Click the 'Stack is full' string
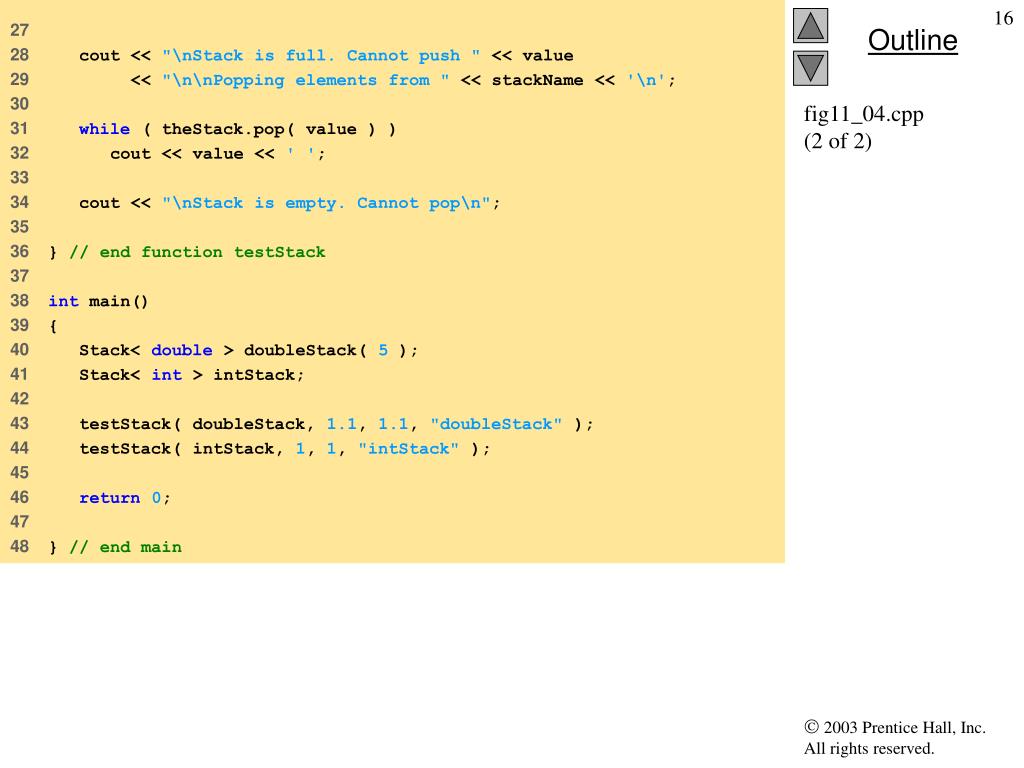 pos(321,56)
